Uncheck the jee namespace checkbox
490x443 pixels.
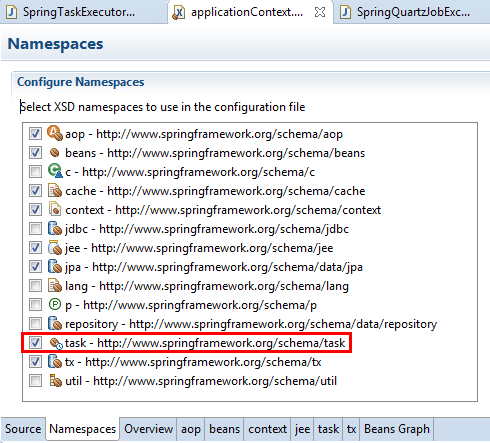(35, 248)
